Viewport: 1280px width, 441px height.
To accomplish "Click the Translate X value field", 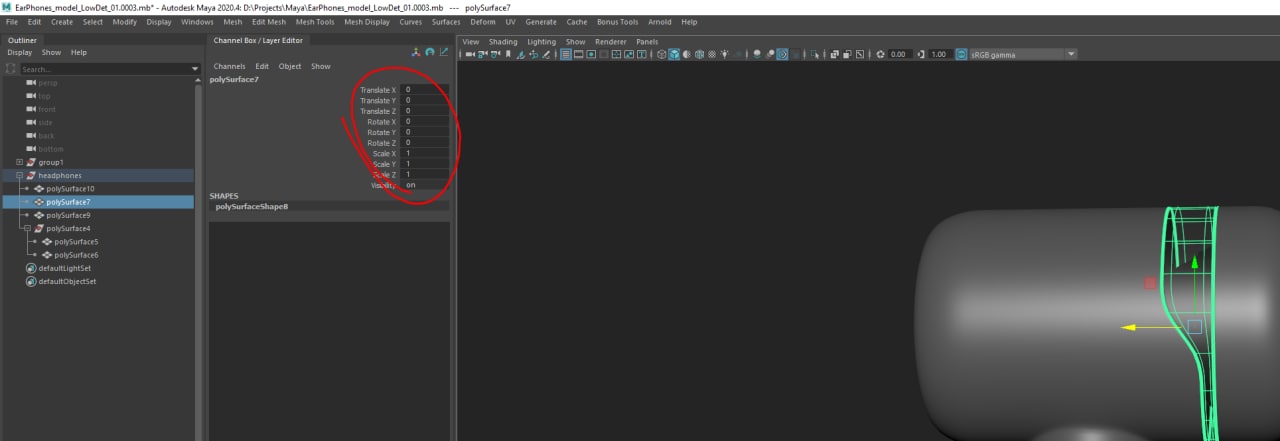I will tap(424, 90).
